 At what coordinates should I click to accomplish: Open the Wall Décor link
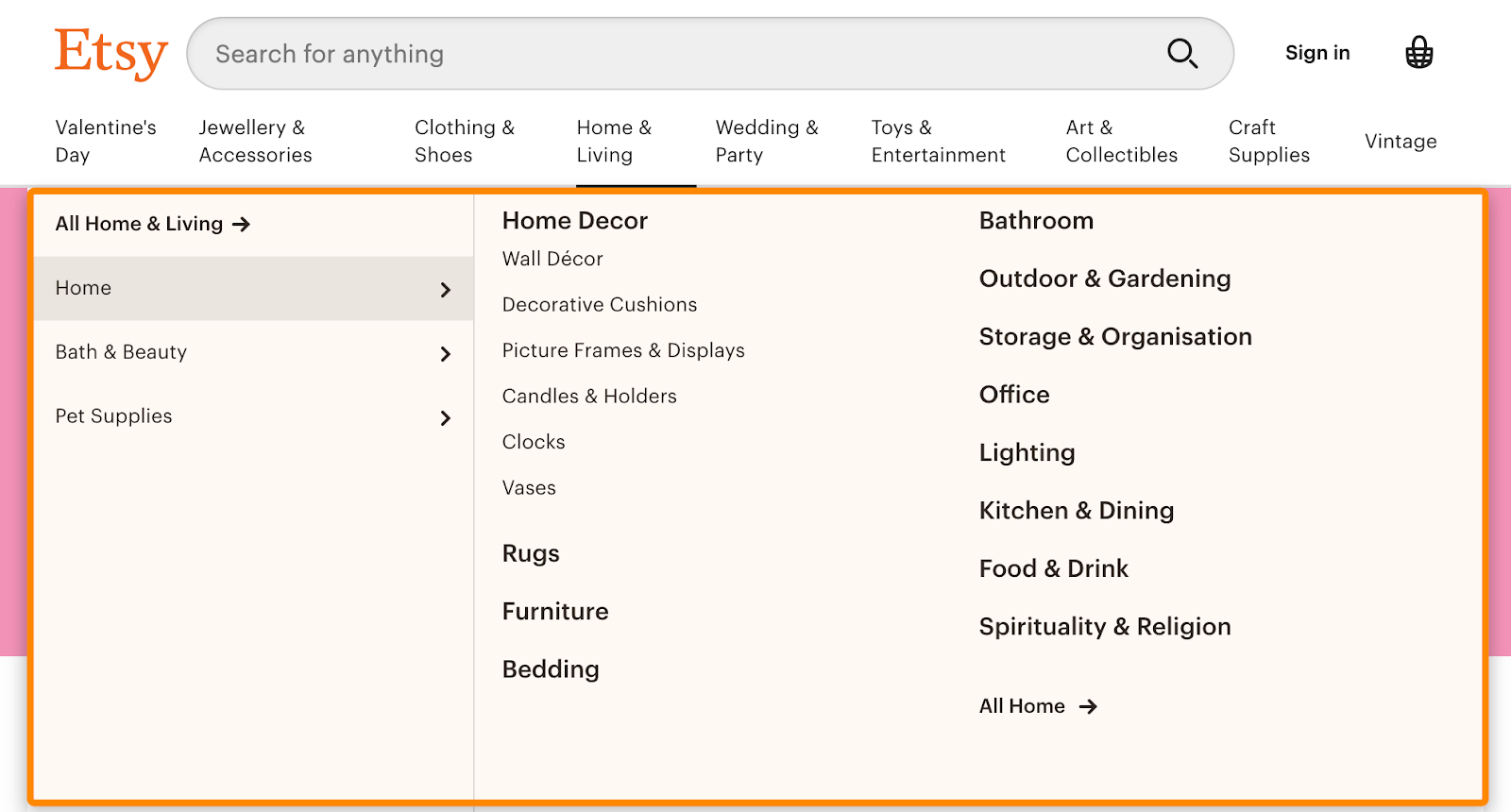552,259
